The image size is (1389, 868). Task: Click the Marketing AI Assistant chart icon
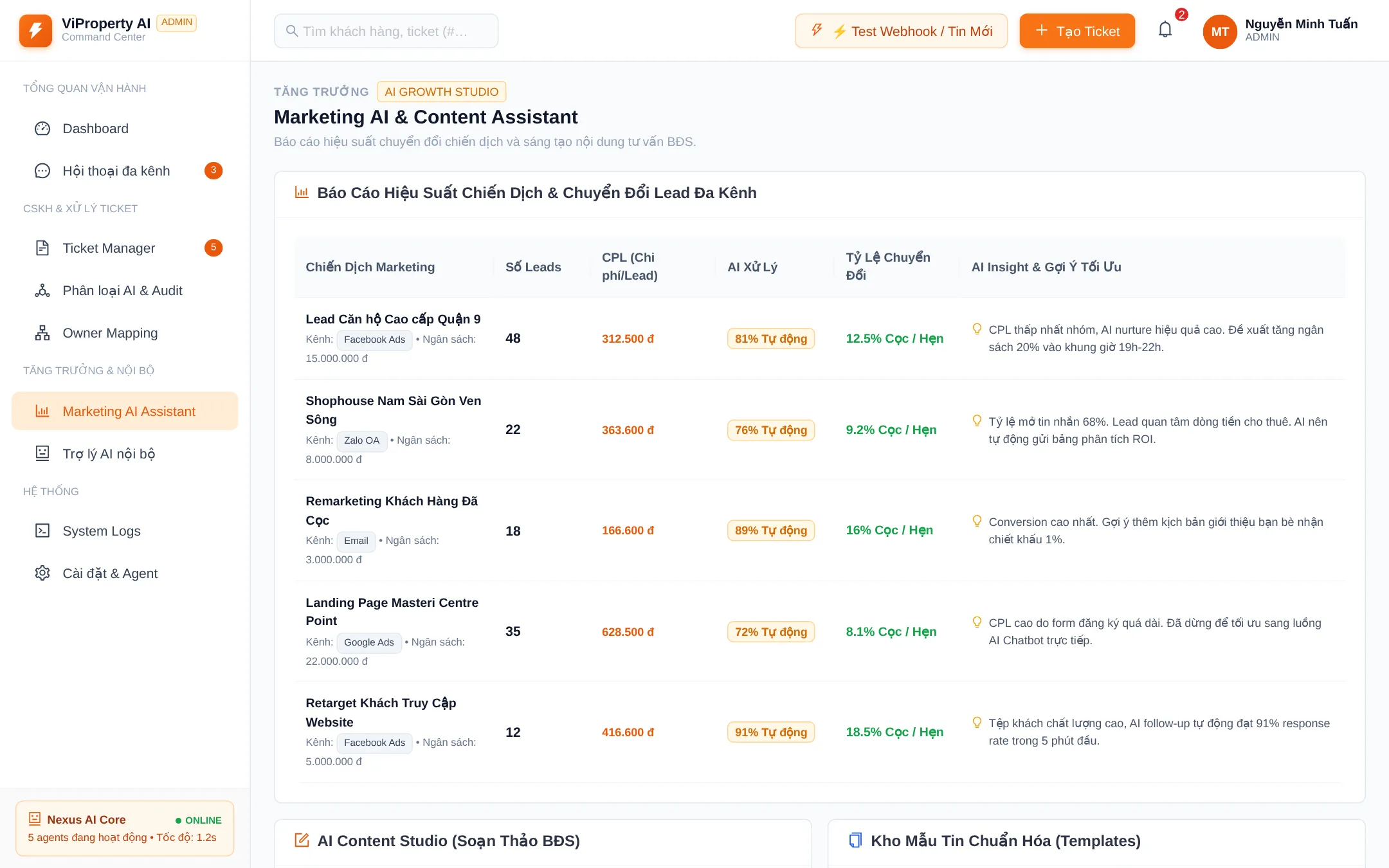pyautogui.click(x=42, y=411)
